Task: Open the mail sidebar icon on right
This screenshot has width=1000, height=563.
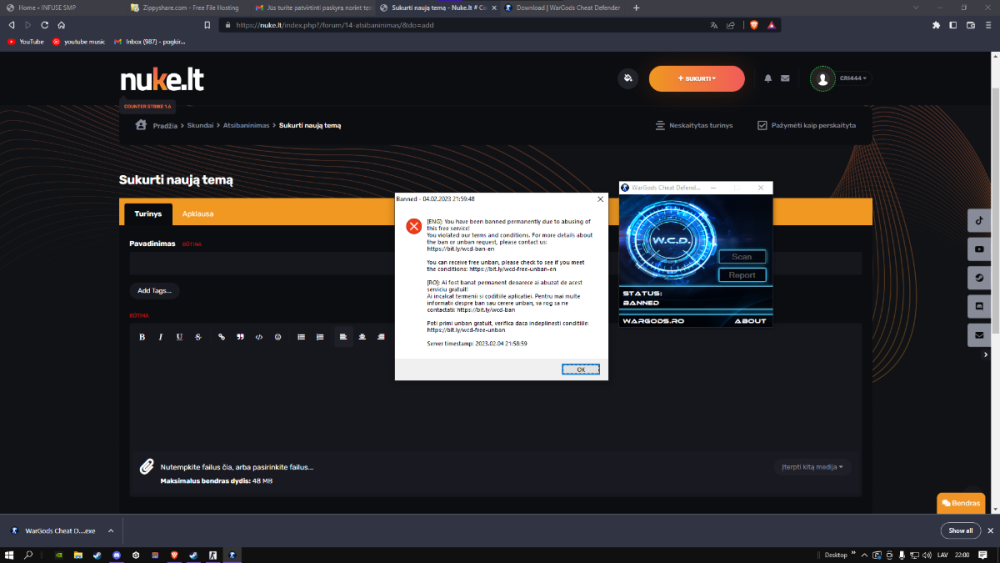Action: click(x=979, y=335)
